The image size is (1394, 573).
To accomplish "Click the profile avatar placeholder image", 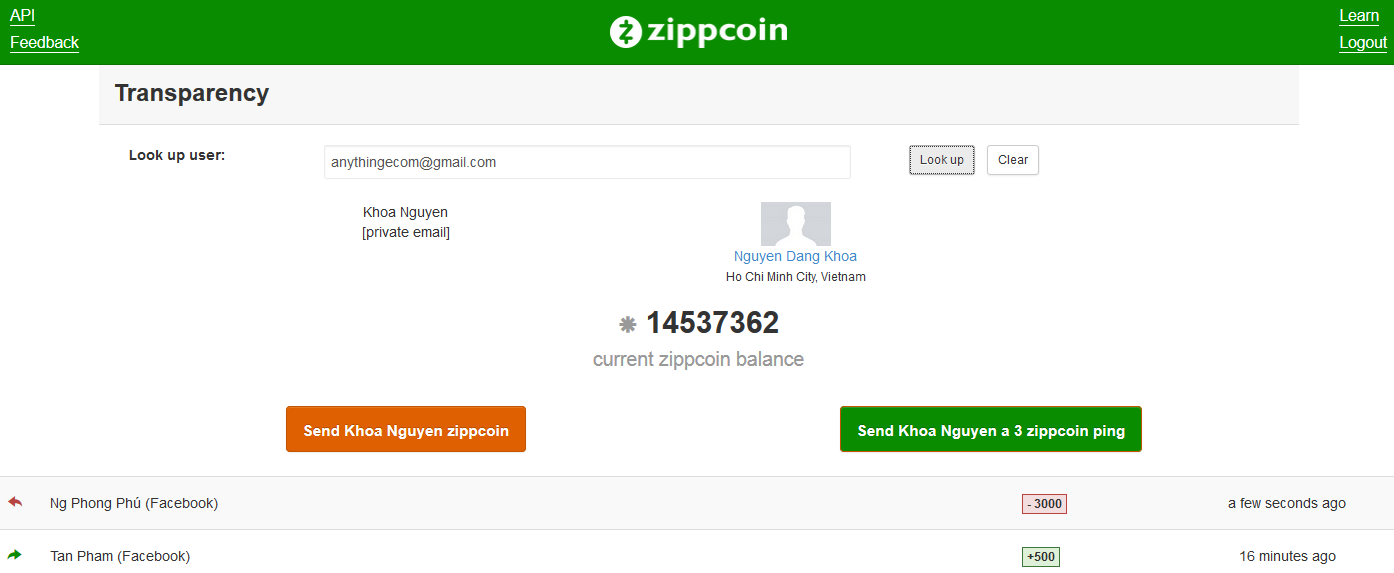I will click(x=795, y=224).
